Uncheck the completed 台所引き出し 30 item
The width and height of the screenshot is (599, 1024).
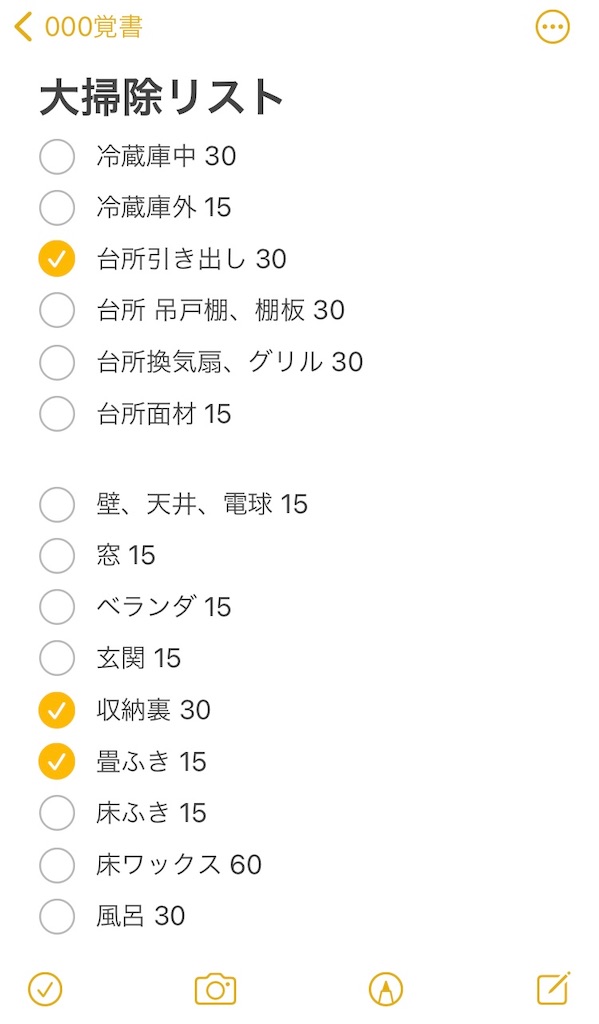[57, 259]
